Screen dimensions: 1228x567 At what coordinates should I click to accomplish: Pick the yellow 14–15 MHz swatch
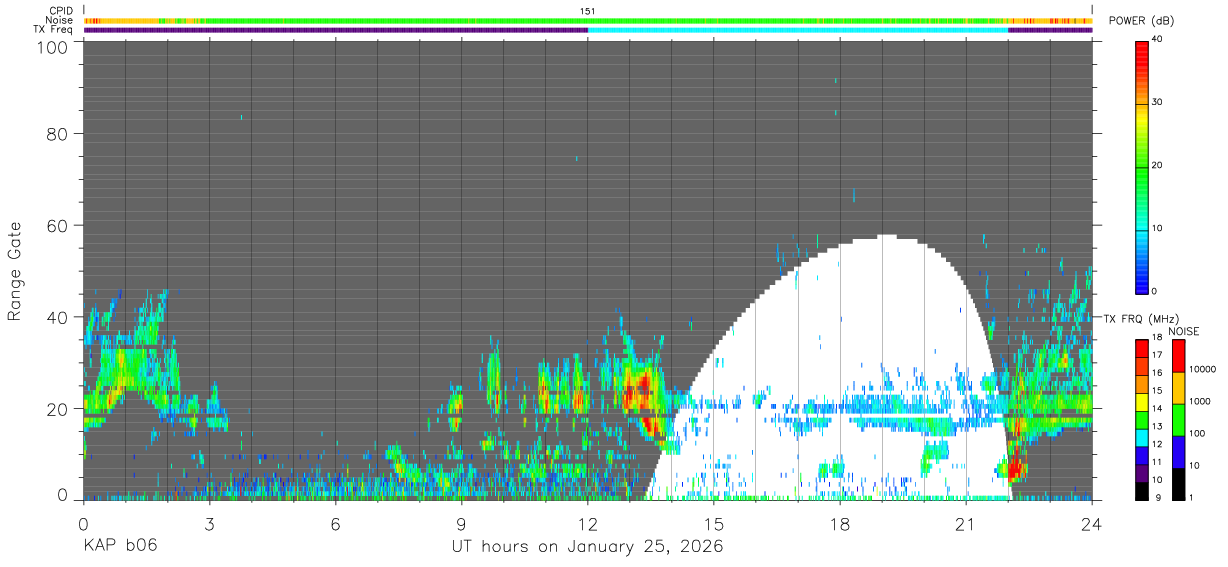pos(1142,403)
